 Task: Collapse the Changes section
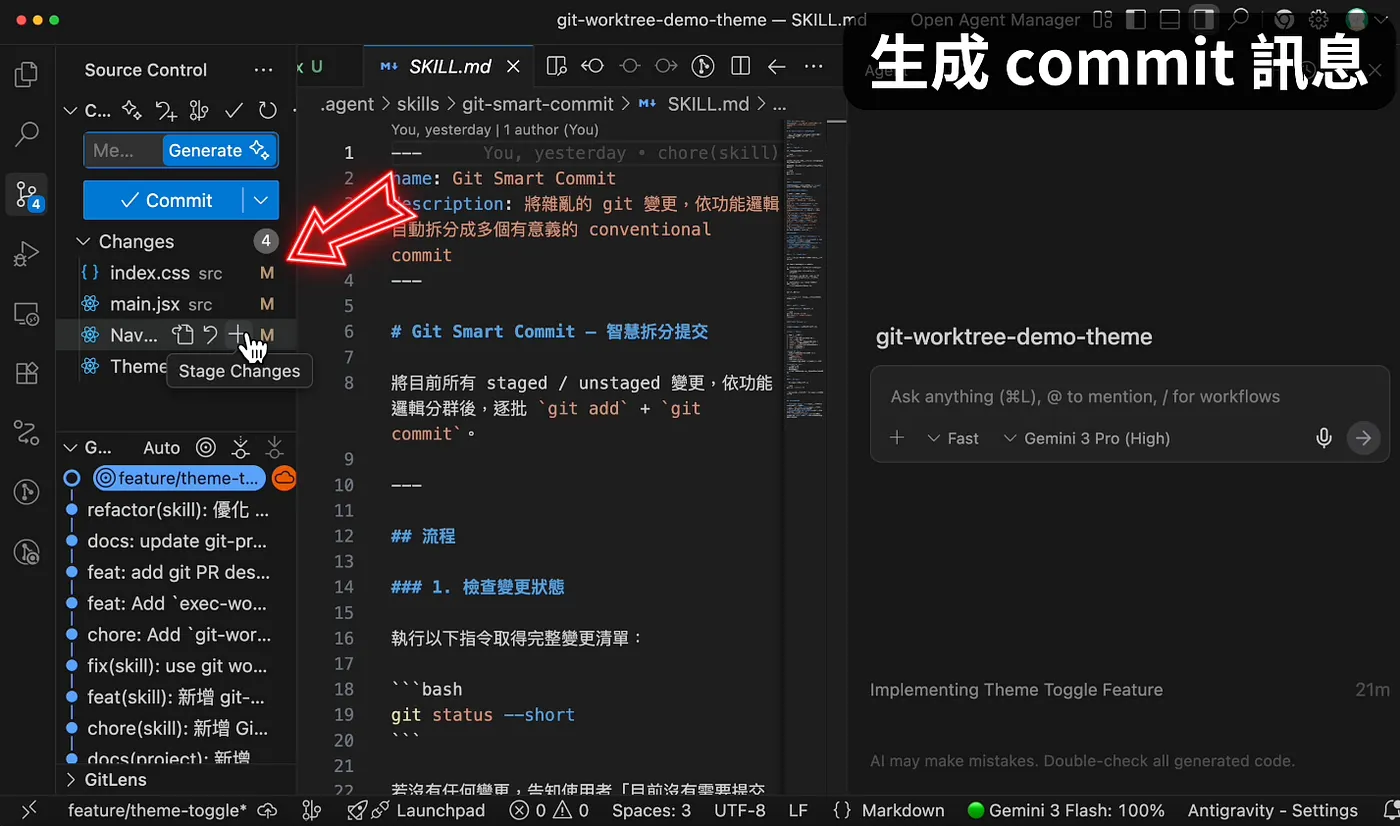(84, 242)
